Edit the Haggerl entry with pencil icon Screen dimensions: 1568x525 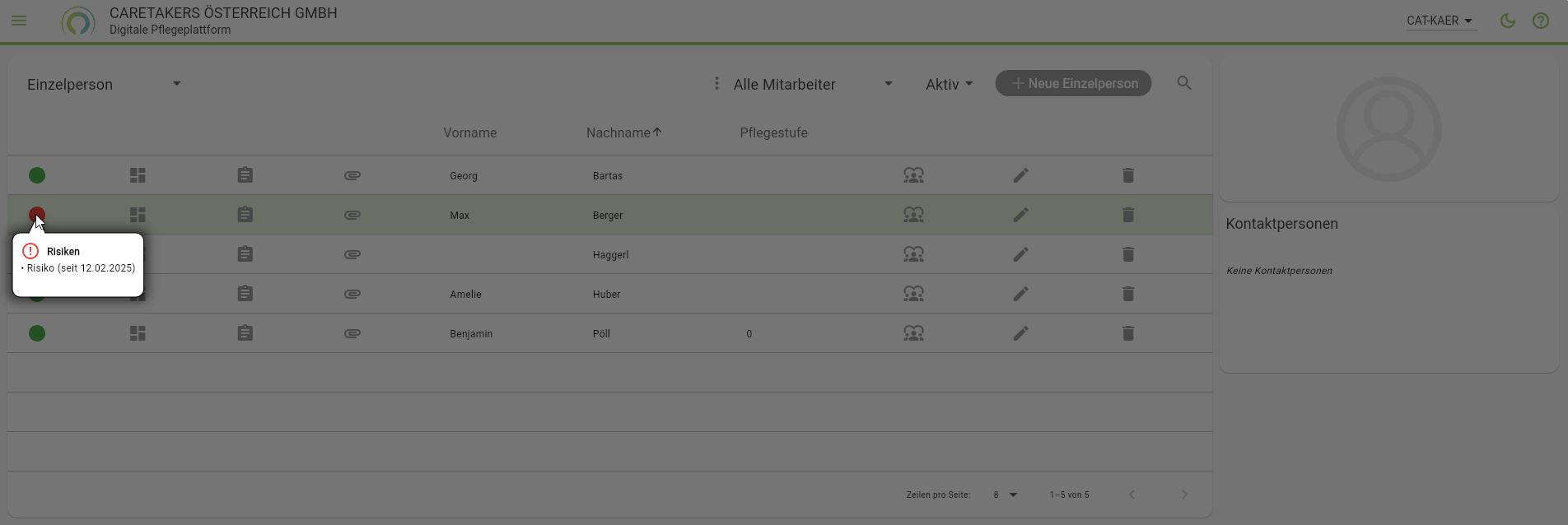point(1020,254)
